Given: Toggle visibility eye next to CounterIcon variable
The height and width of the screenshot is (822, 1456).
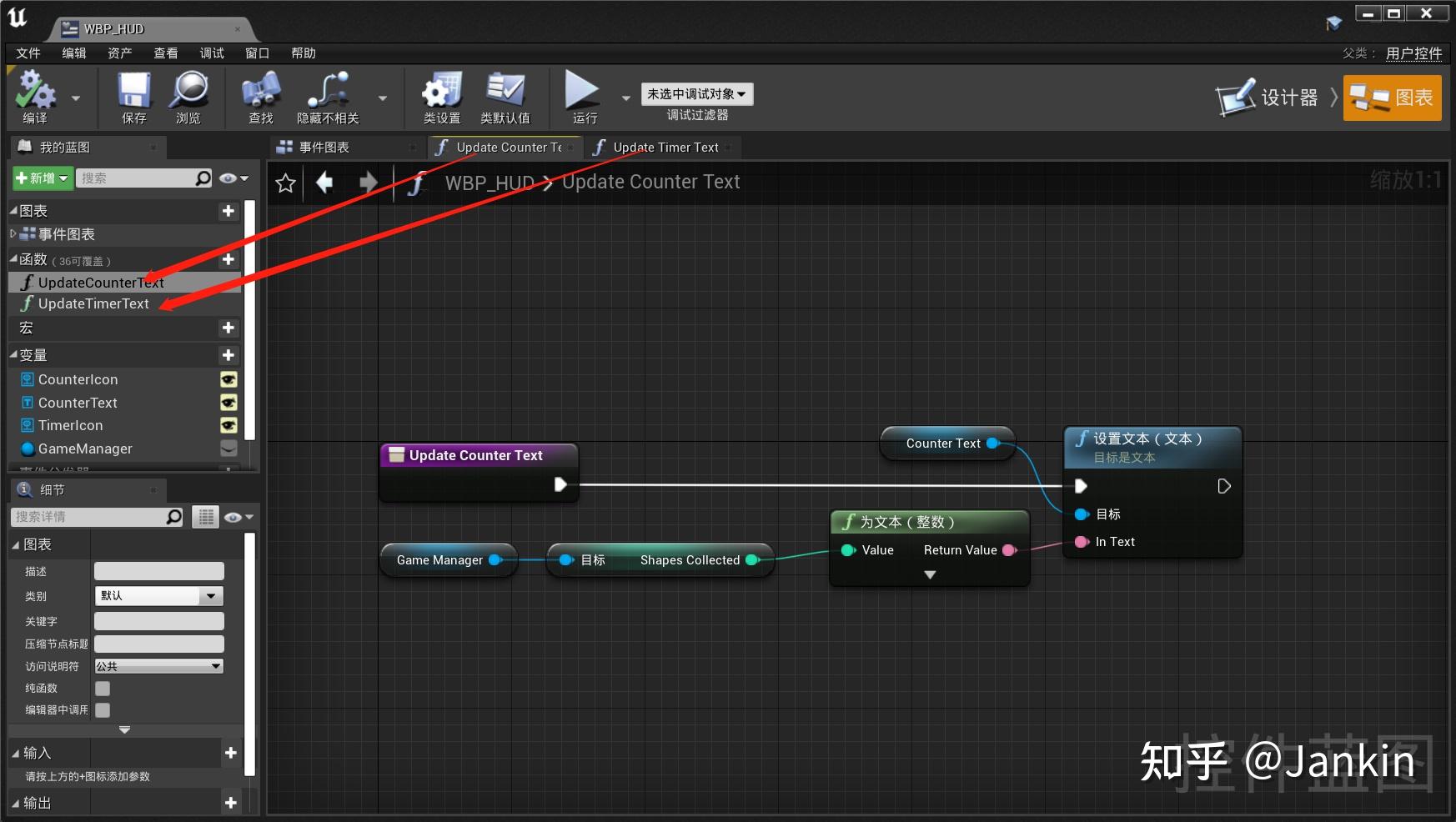Looking at the screenshot, I should click(x=228, y=379).
